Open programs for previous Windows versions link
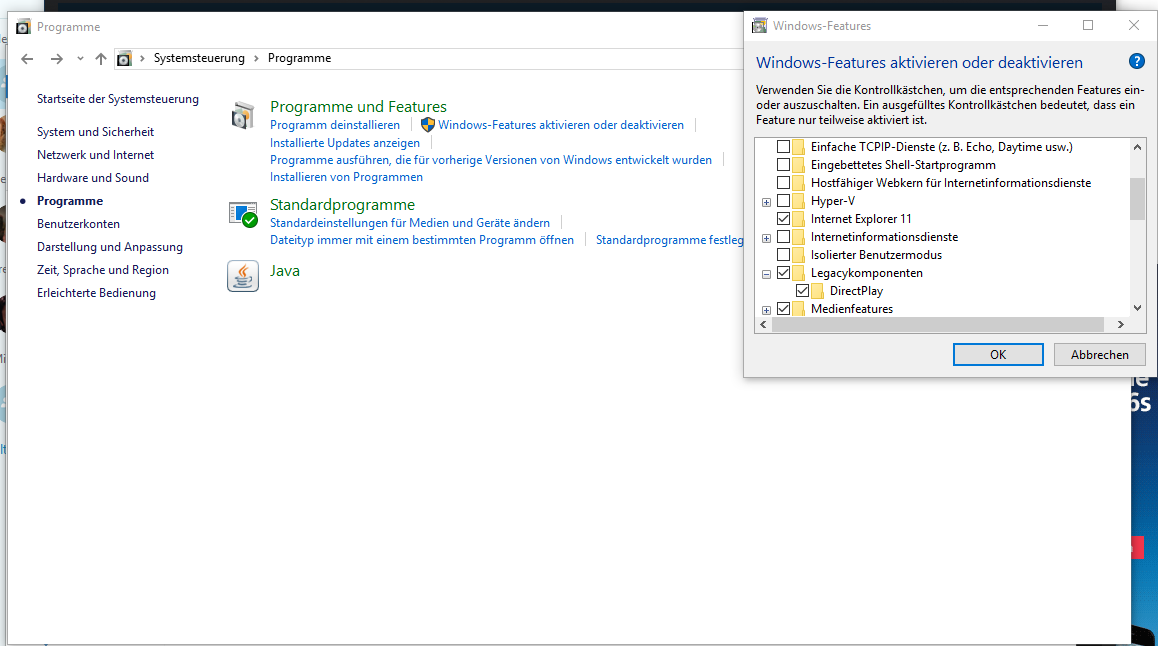The width and height of the screenshot is (1158, 646). click(491, 159)
